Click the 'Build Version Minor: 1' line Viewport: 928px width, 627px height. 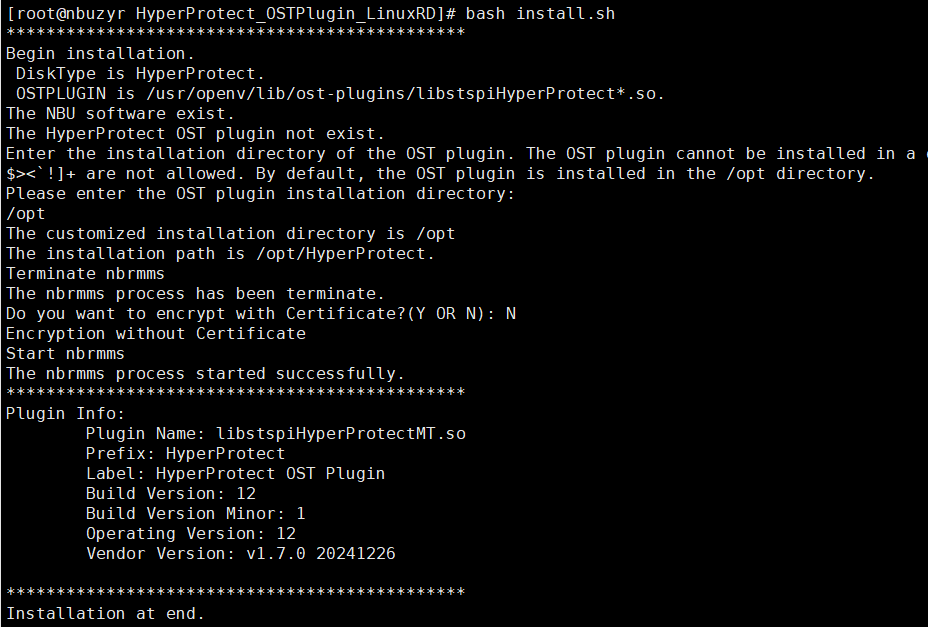coord(195,513)
